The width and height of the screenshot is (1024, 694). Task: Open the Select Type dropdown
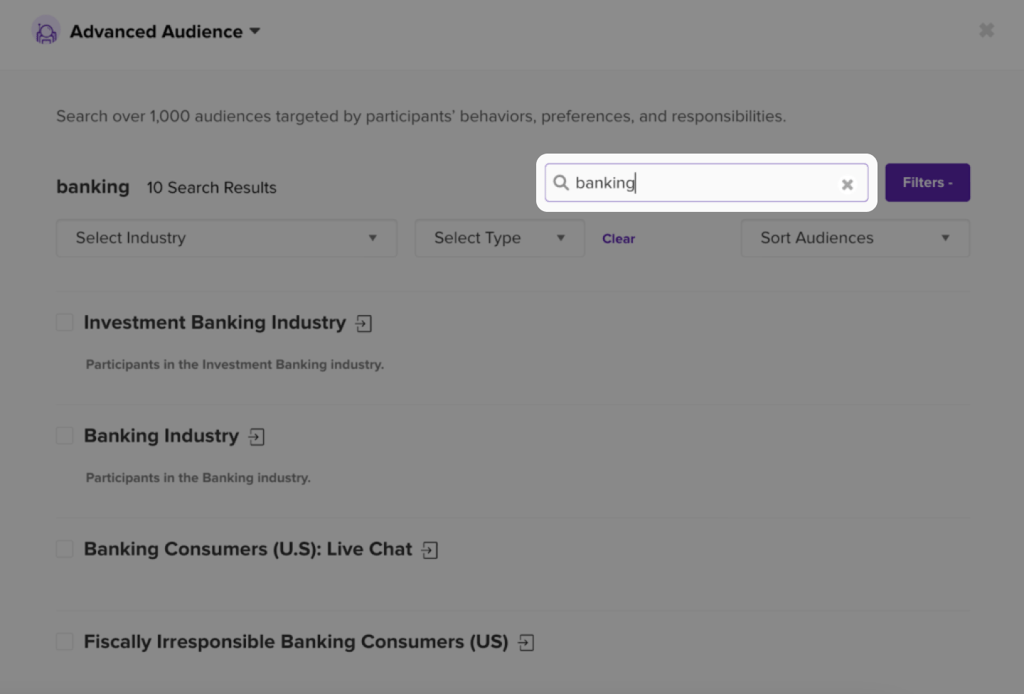(x=500, y=238)
